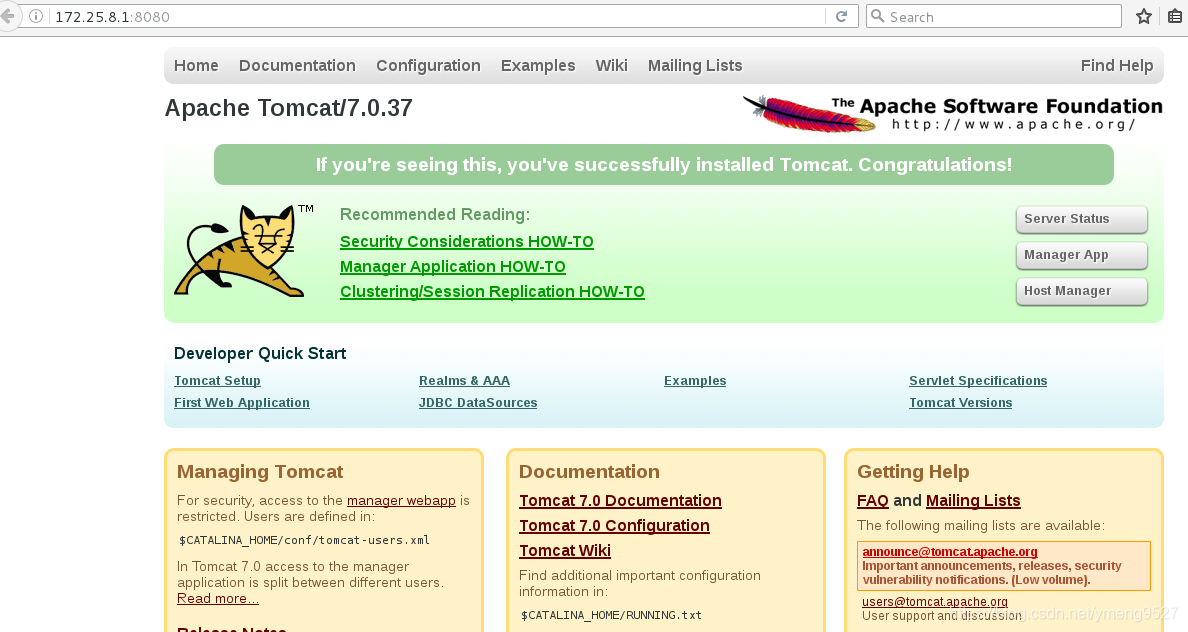Open Tomcat 7.0 Configuration link
This screenshot has width=1188, height=632.
[x=614, y=526]
